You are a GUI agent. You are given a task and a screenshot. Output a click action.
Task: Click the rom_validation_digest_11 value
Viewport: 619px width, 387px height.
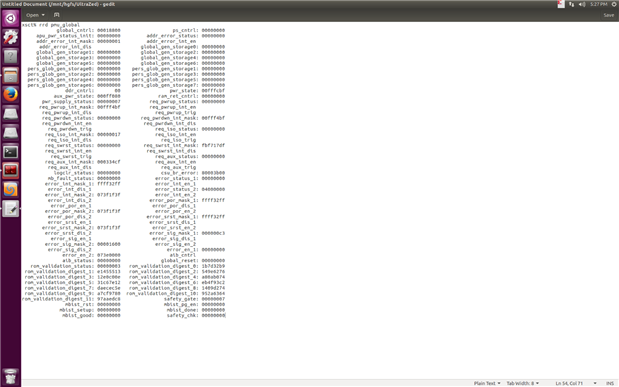[x=109, y=299]
